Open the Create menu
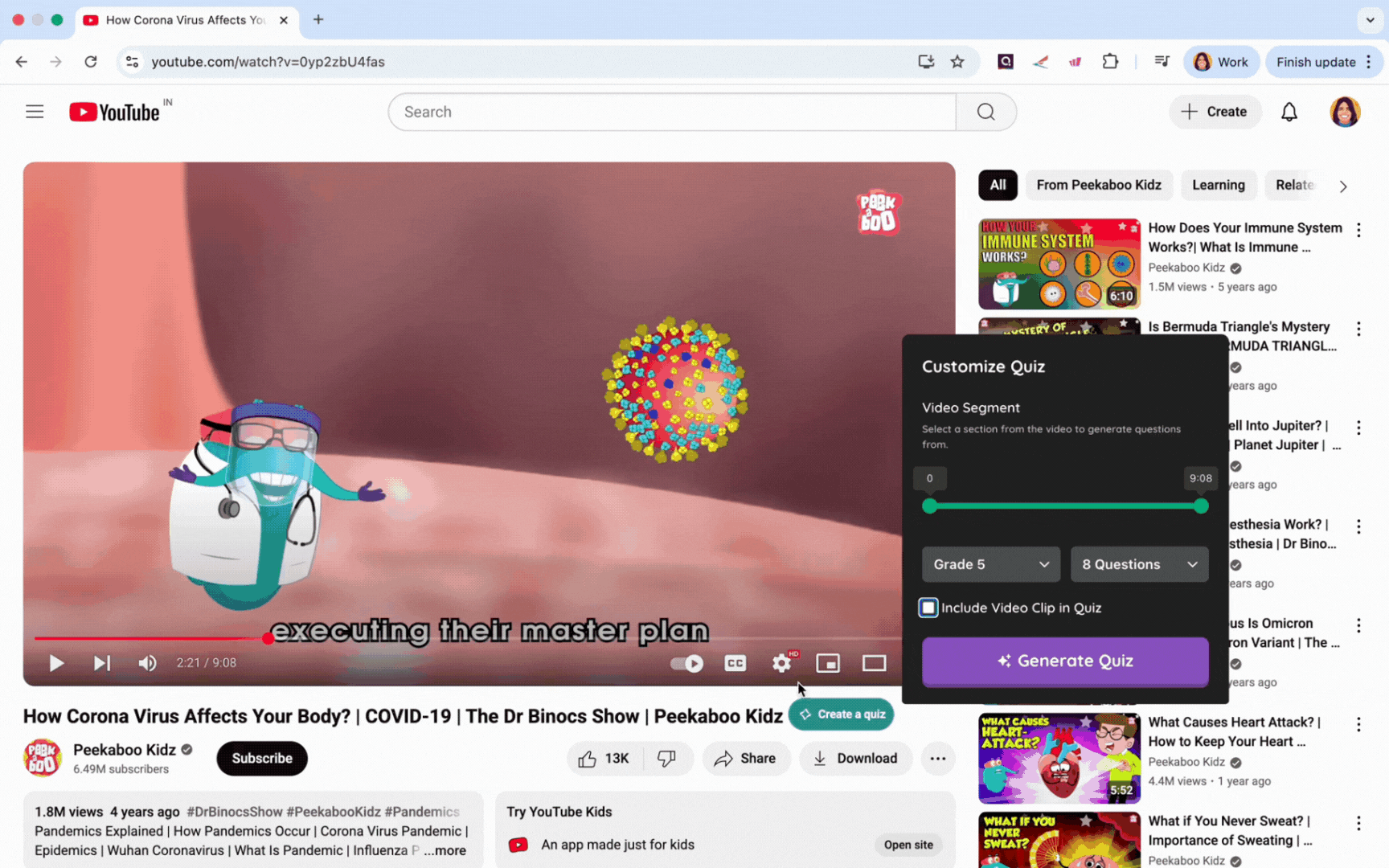 [1215, 112]
